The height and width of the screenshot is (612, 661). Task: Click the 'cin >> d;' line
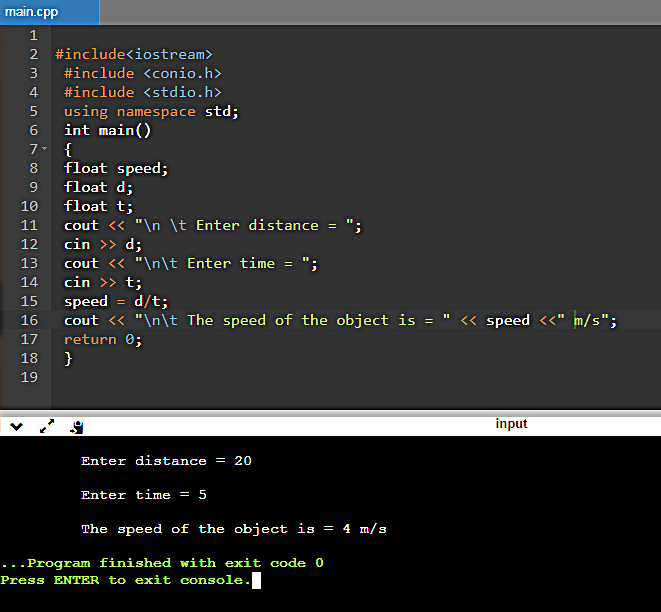[103, 244]
